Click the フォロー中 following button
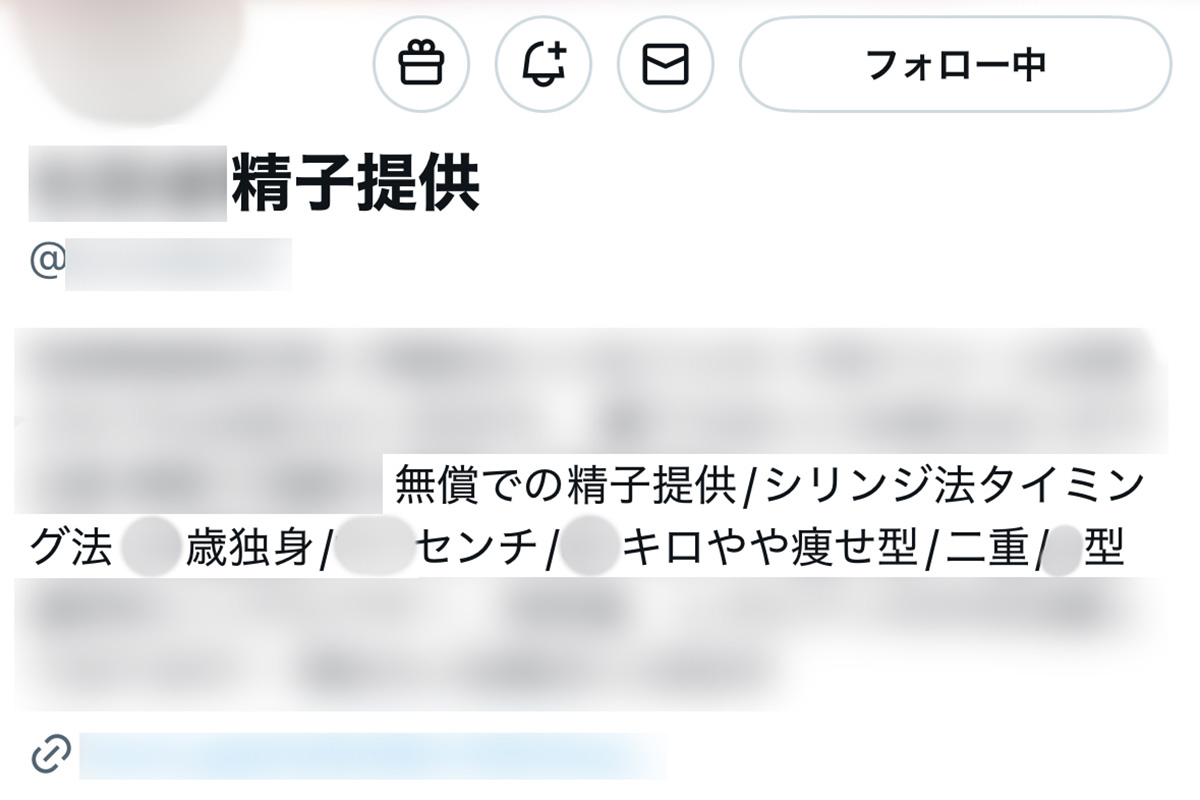Viewport: 1200px width, 800px height. pyautogui.click(x=955, y=64)
